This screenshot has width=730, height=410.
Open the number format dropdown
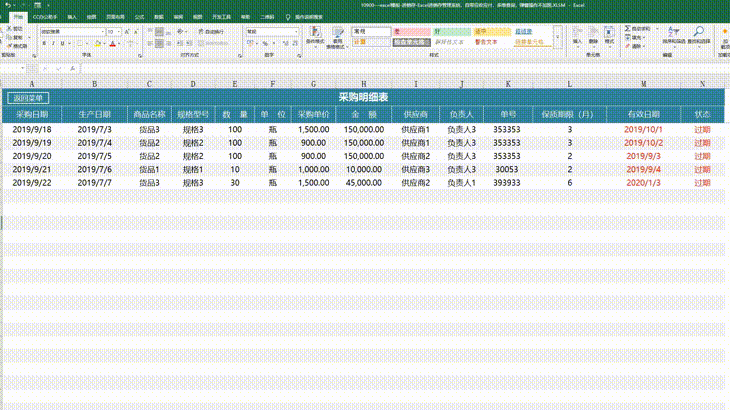[x=296, y=32]
